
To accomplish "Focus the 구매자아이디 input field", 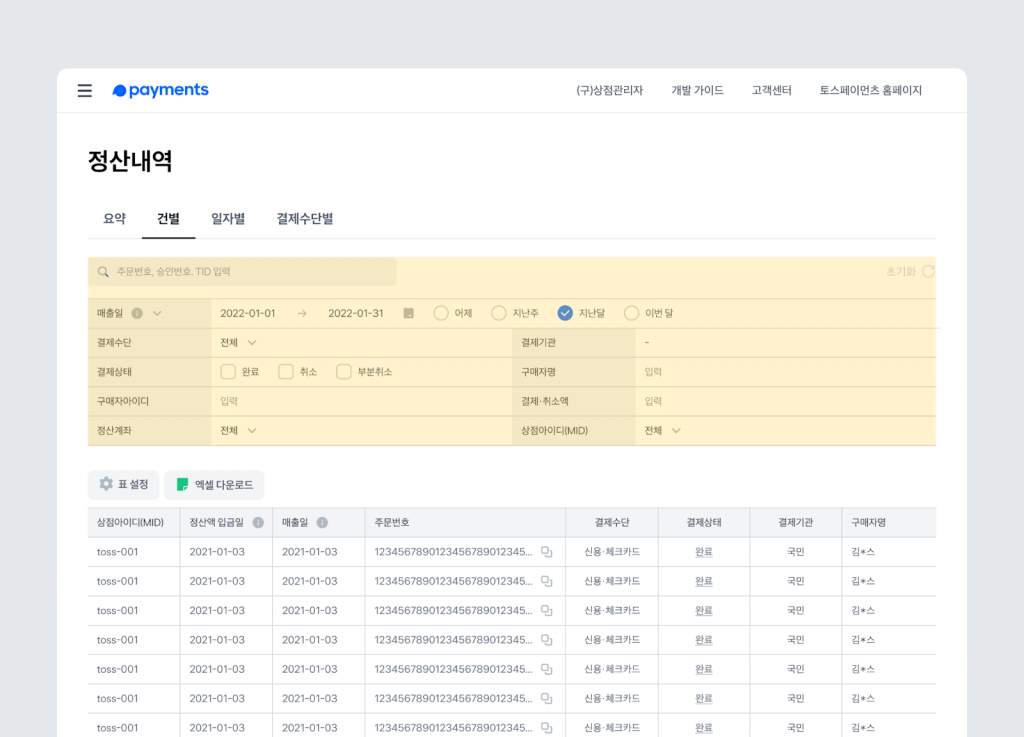I will tap(362, 401).
